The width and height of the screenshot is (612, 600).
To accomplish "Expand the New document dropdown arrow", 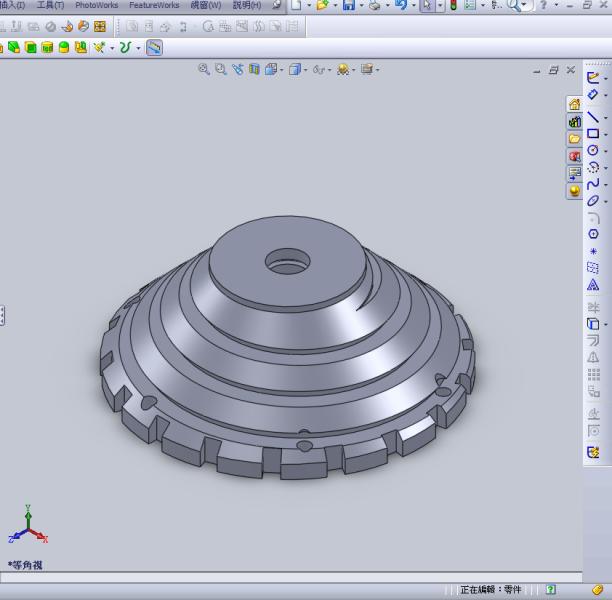I will [309, 5].
